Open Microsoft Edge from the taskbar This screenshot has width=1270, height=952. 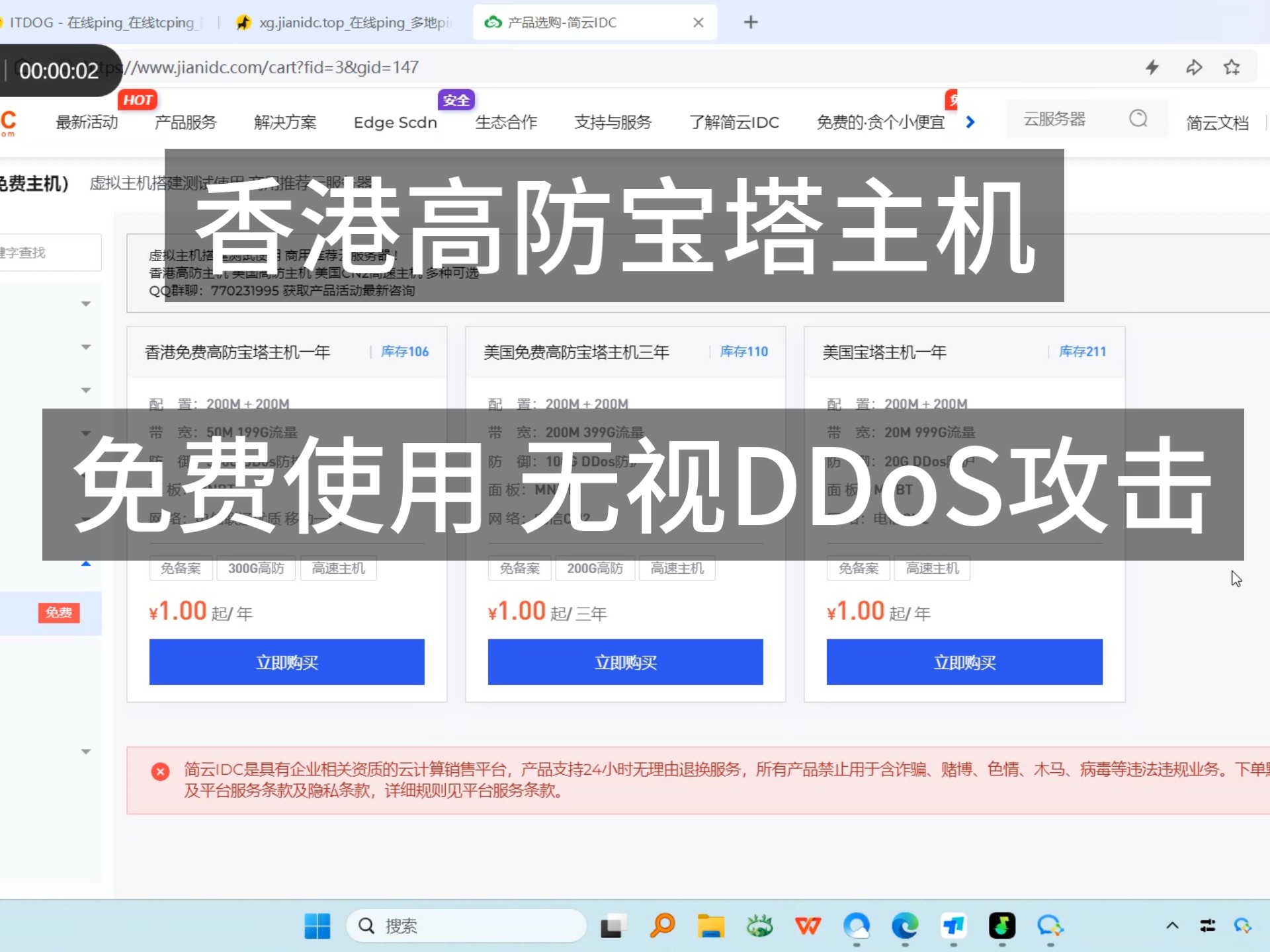pyautogui.click(x=905, y=926)
